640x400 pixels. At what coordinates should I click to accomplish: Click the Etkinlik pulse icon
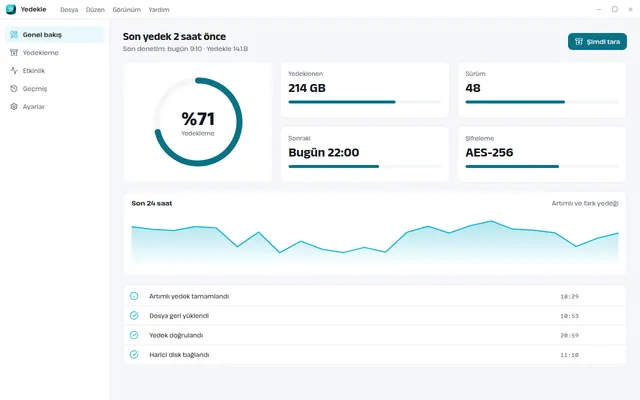point(14,71)
